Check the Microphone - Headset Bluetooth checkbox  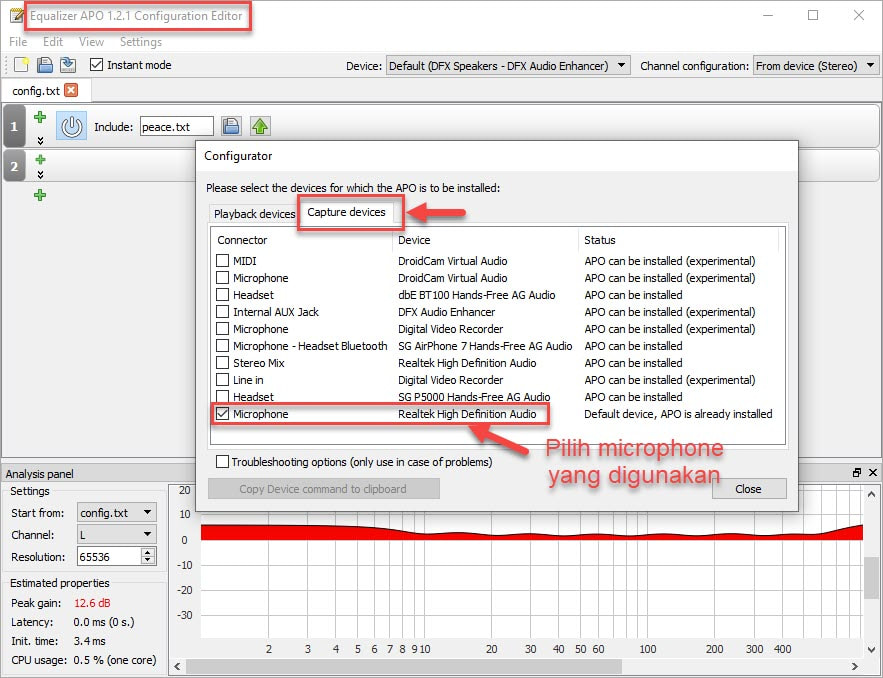(222, 346)
